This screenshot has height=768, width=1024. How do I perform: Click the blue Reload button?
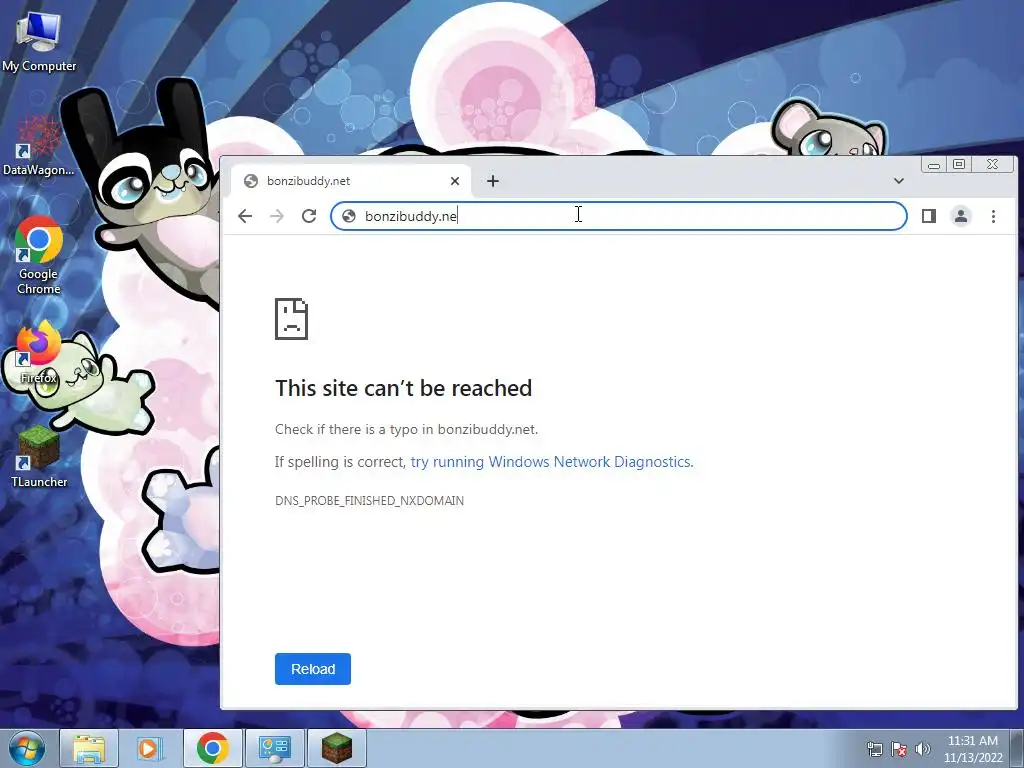click(x=313, y=669)
